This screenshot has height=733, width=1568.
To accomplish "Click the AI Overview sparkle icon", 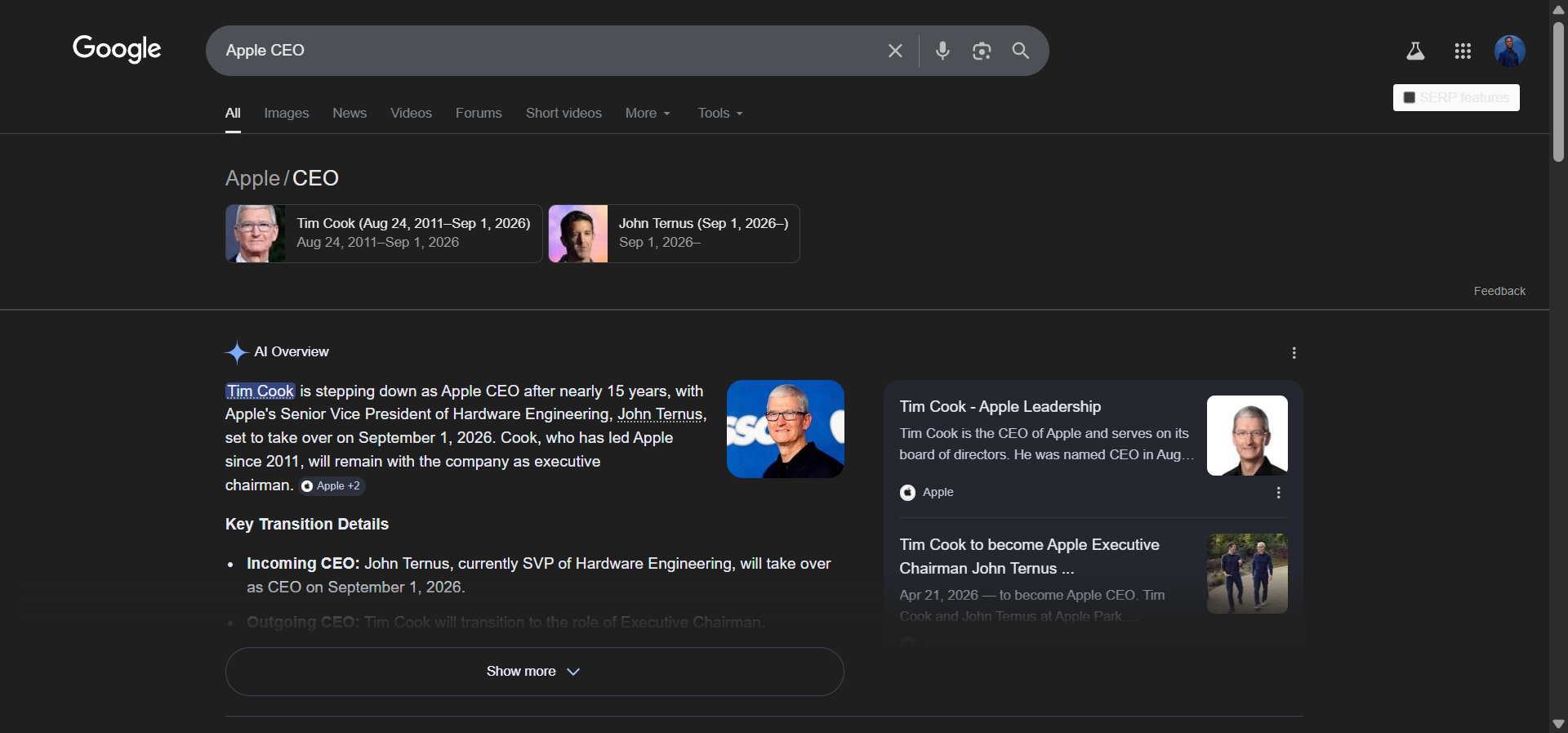I will point(236,352).
